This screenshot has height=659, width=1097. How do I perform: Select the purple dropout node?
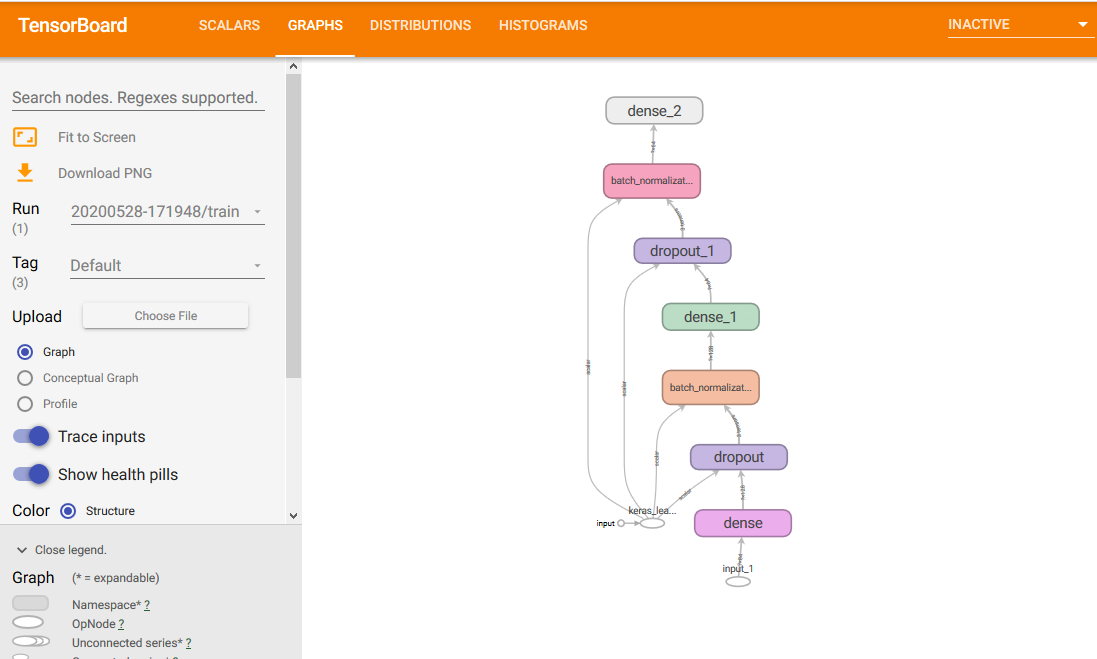pyautogui.click(x=739, y=457)
